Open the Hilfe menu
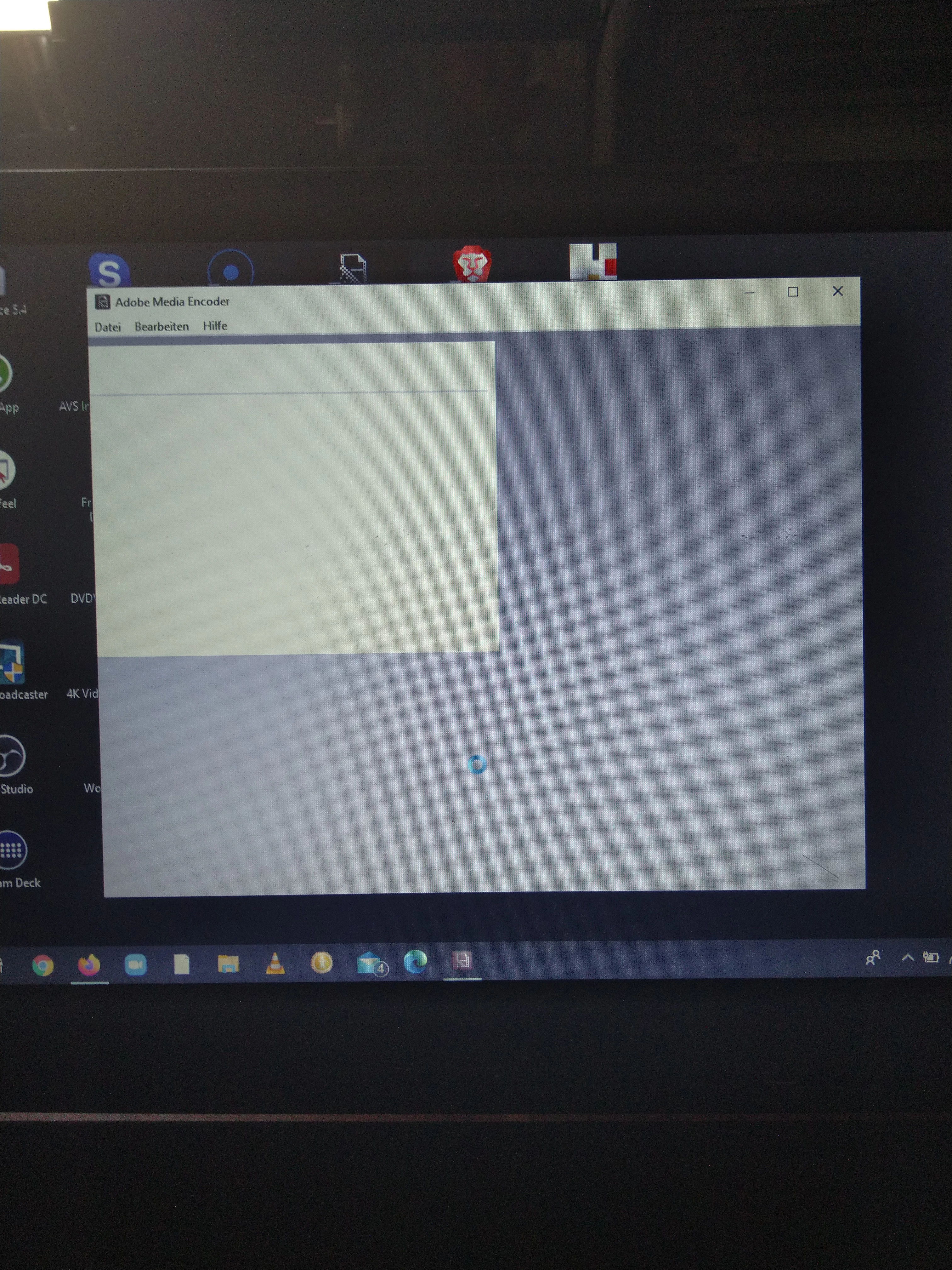Screen dimensions: 952x1270 click(x=215, y=326)
